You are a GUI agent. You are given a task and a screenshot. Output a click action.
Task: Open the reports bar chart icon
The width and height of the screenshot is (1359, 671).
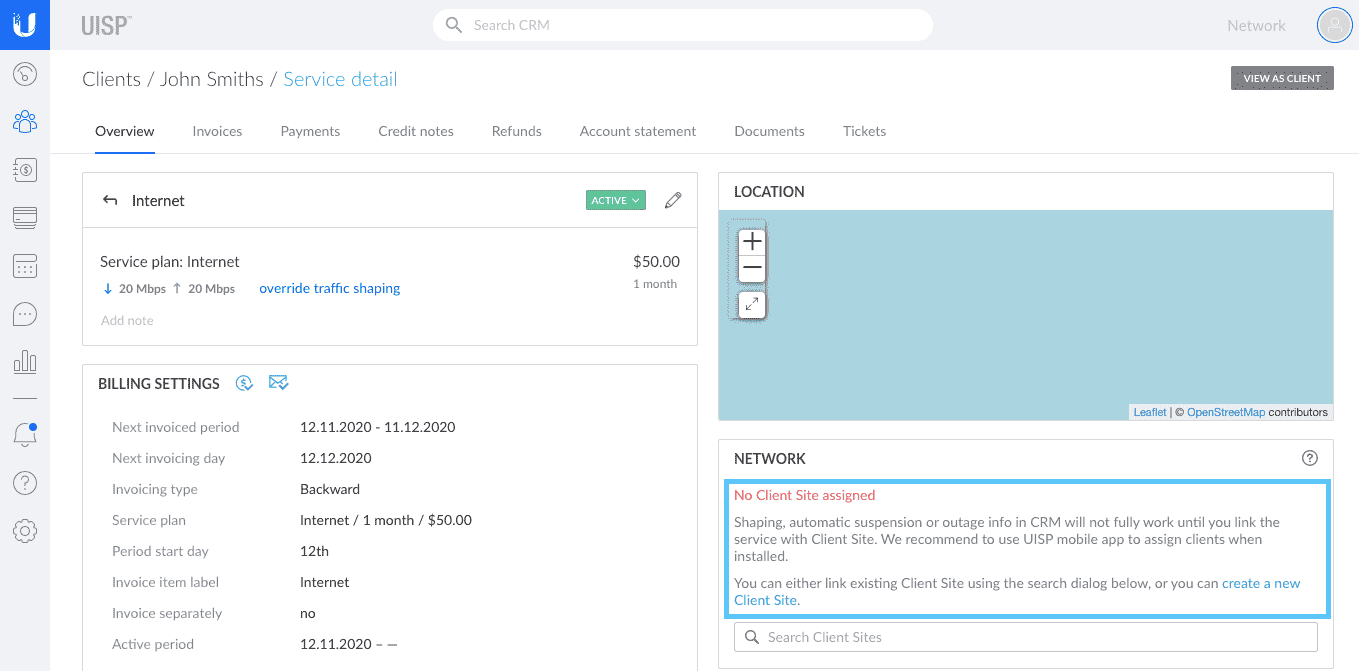pos(25,362)
